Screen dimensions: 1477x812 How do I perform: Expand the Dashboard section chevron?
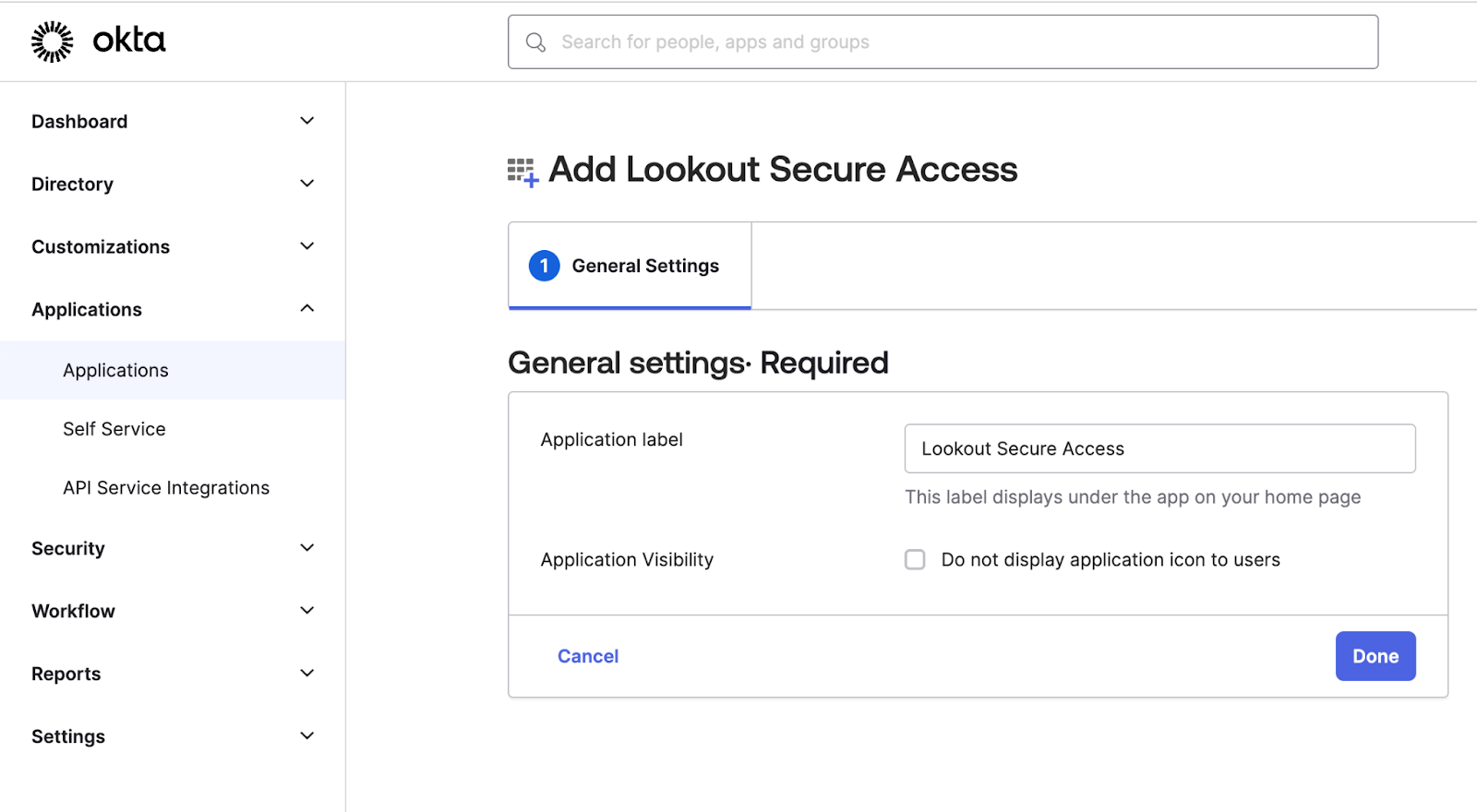(x=307, y=121)
